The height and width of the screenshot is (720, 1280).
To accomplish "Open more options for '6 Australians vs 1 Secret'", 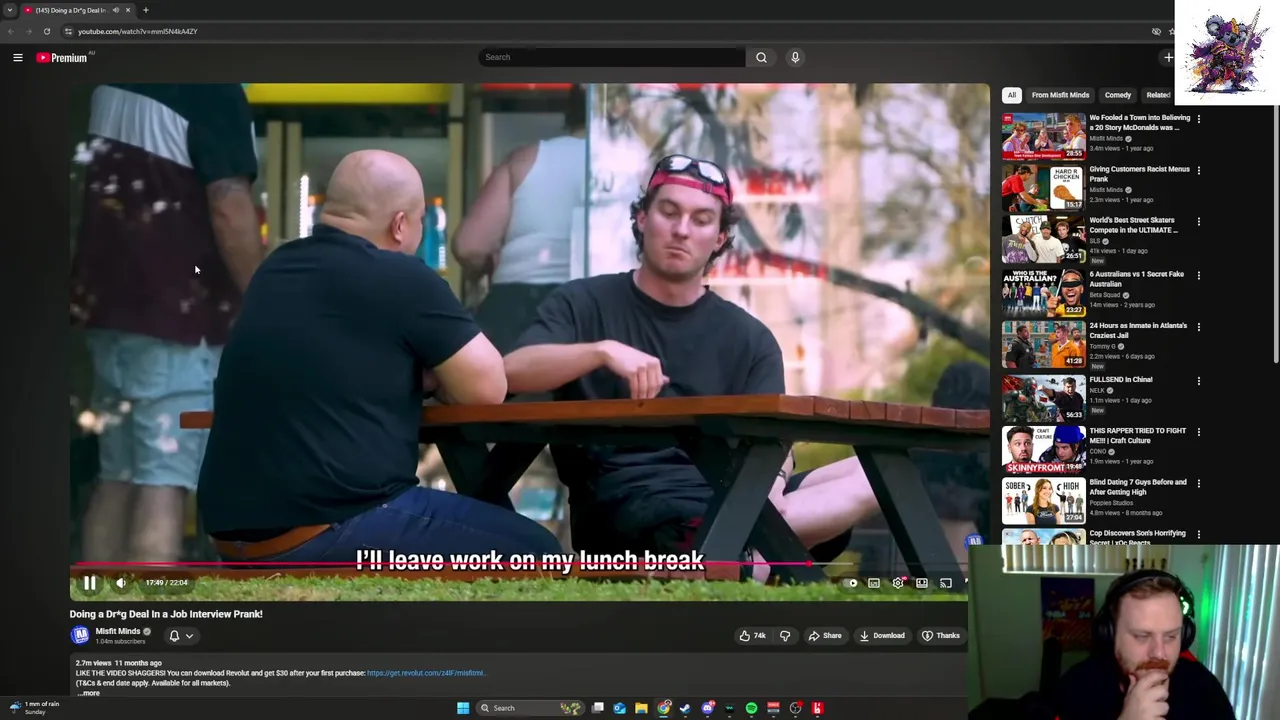I will [1198, 275].
